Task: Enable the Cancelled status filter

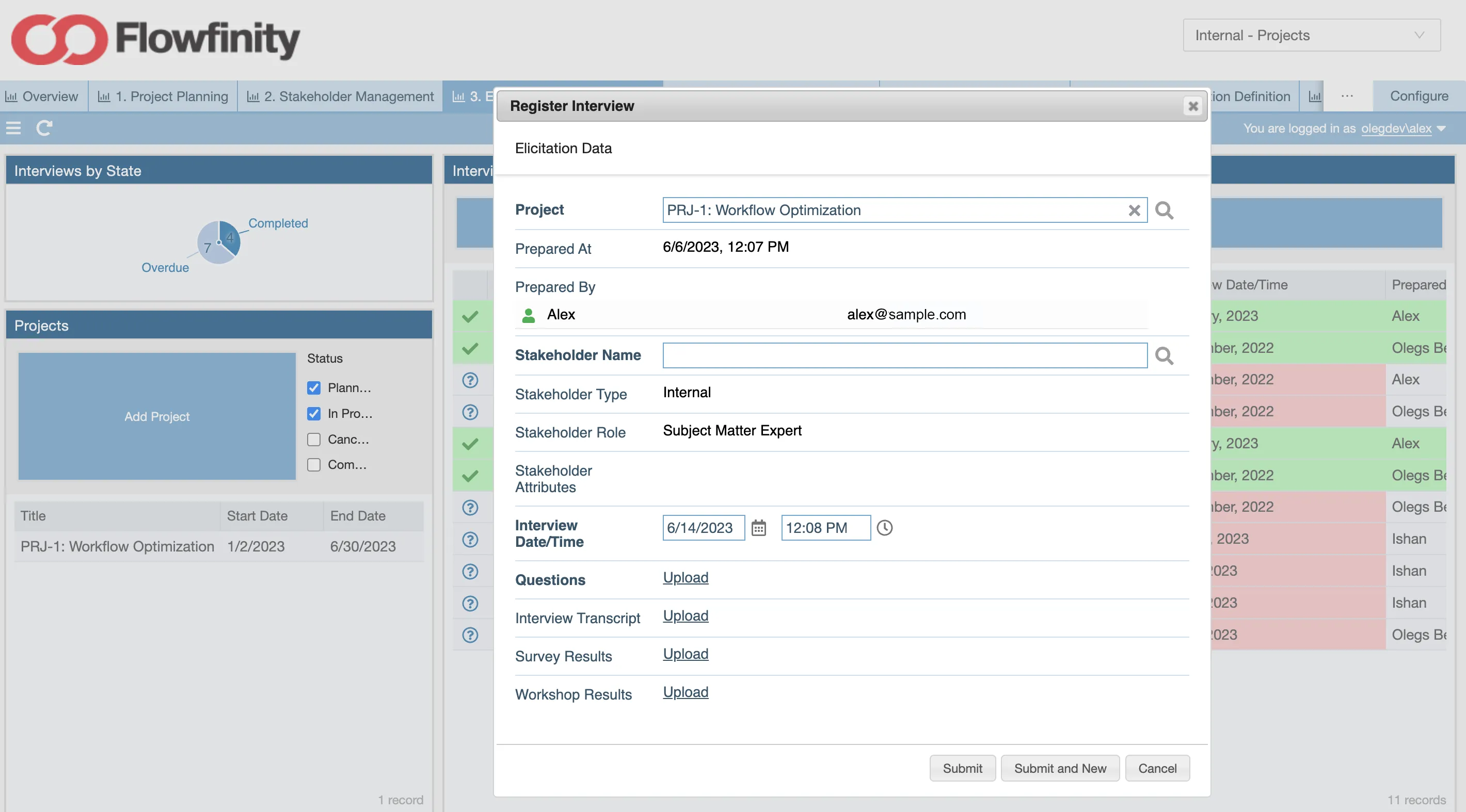Action: tap(313, 439)
